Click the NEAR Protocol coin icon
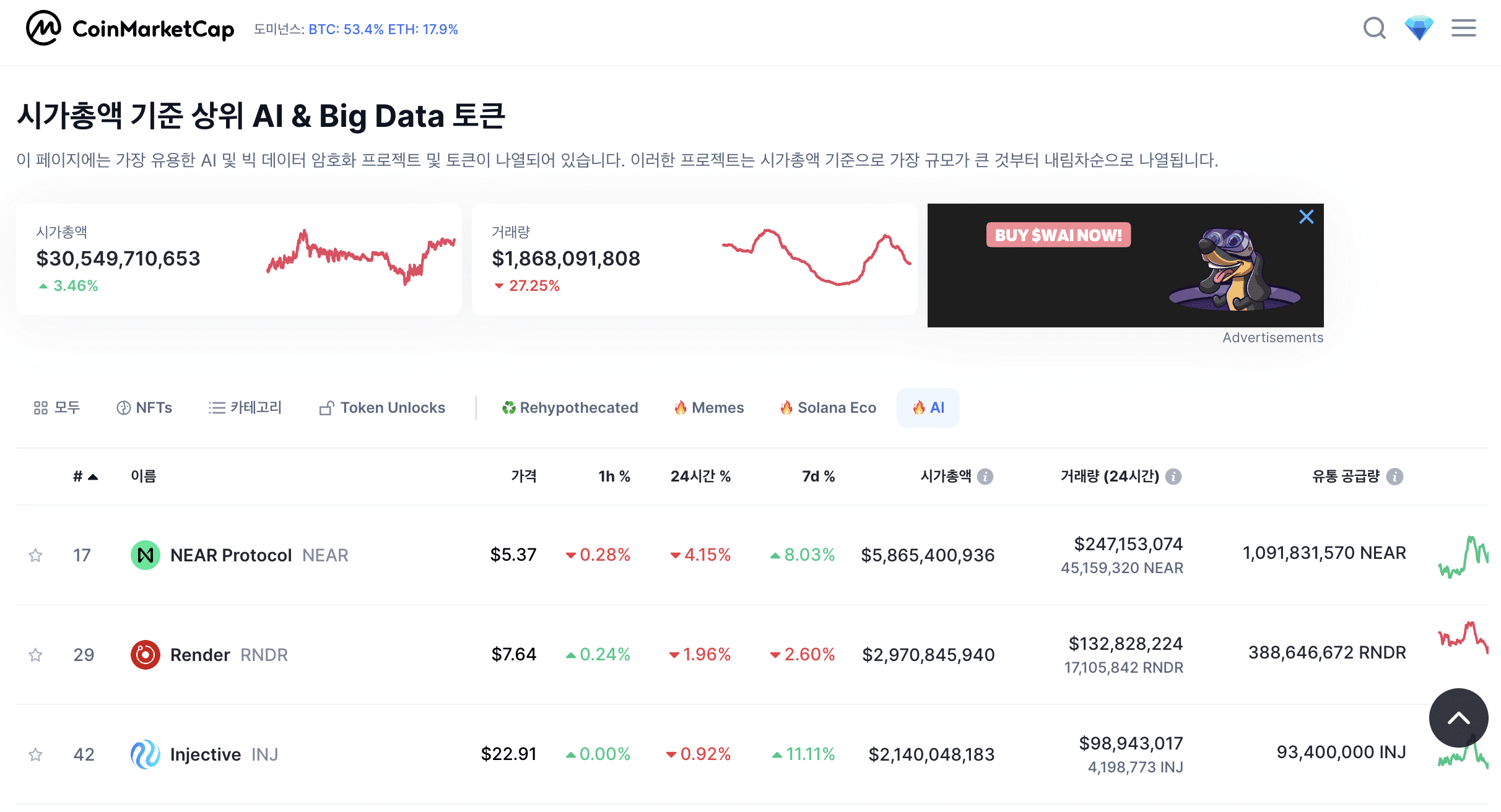This screenshot has width=1501, height=812. (x=146, y=555)
